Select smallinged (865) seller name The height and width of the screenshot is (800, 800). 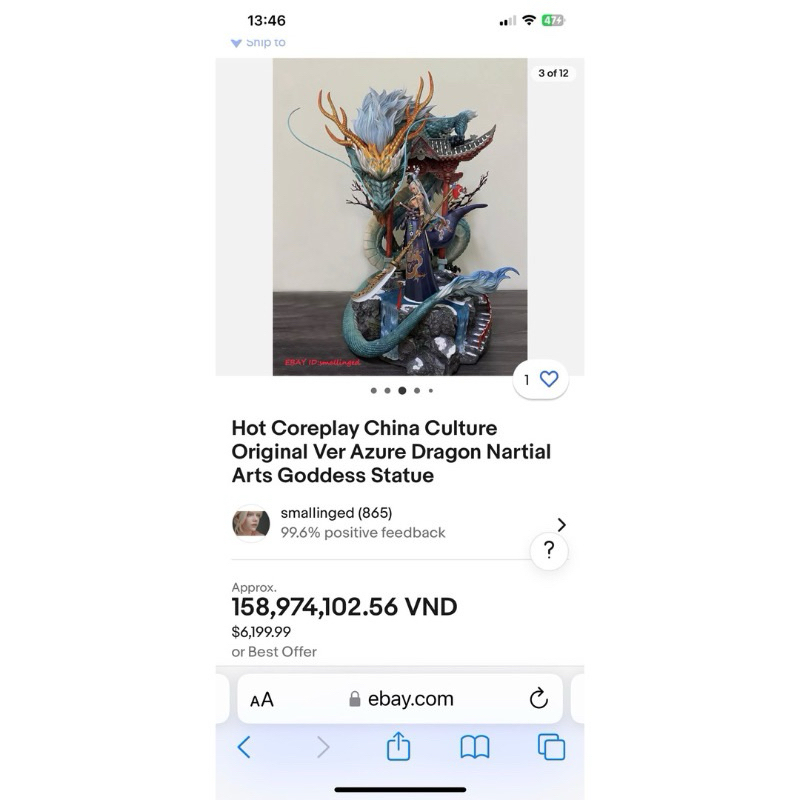pyautogui.click(x=336, y=513)
